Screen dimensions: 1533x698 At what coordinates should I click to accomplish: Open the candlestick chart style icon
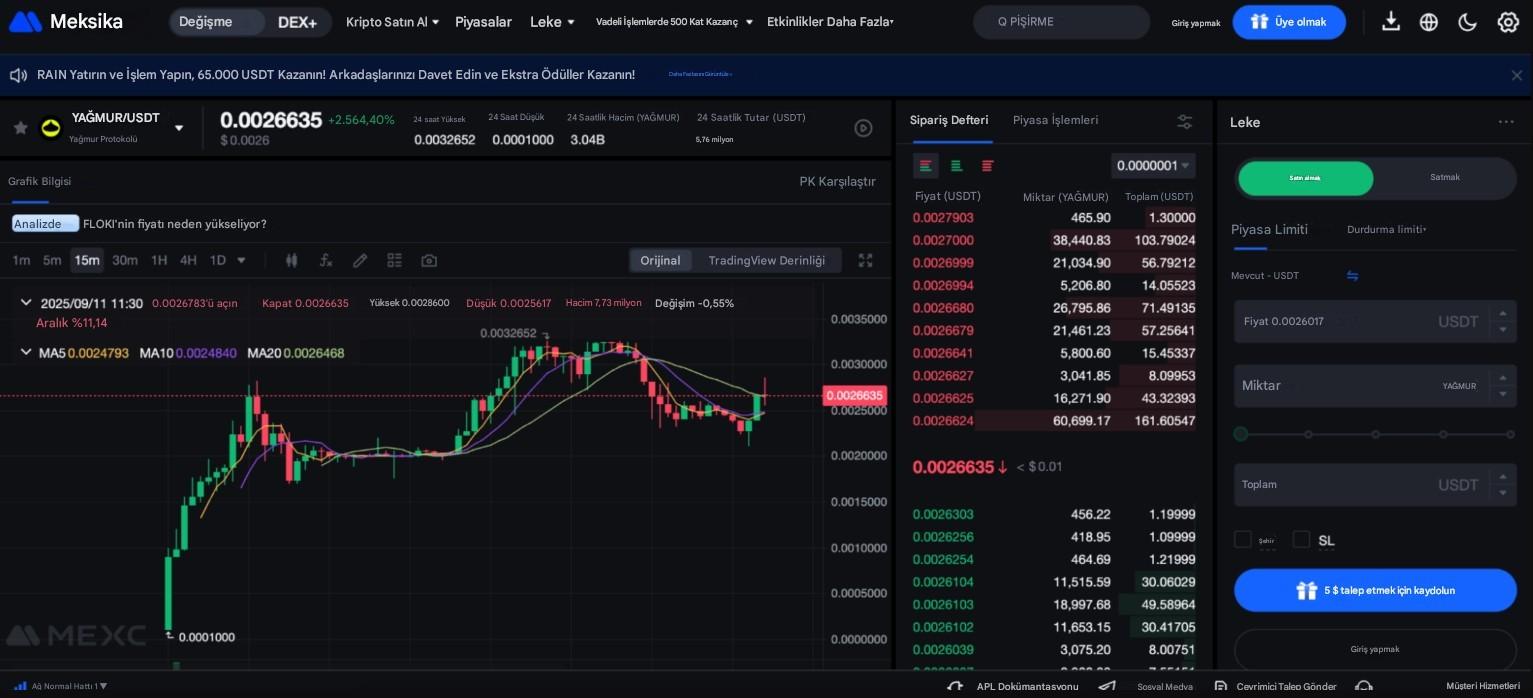[x=291, y=260]
